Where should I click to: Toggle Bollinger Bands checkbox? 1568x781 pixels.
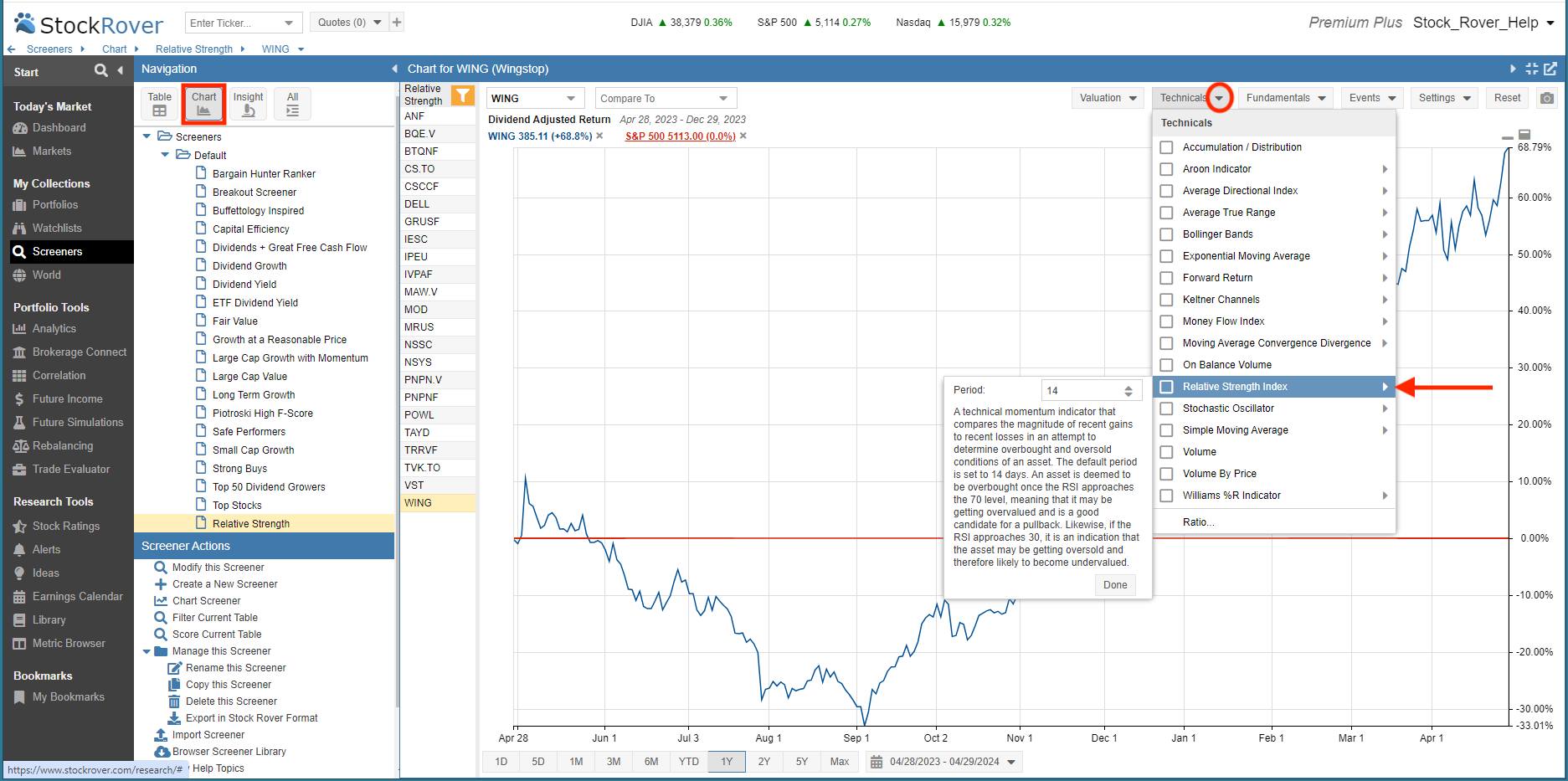click(1166, 234)
